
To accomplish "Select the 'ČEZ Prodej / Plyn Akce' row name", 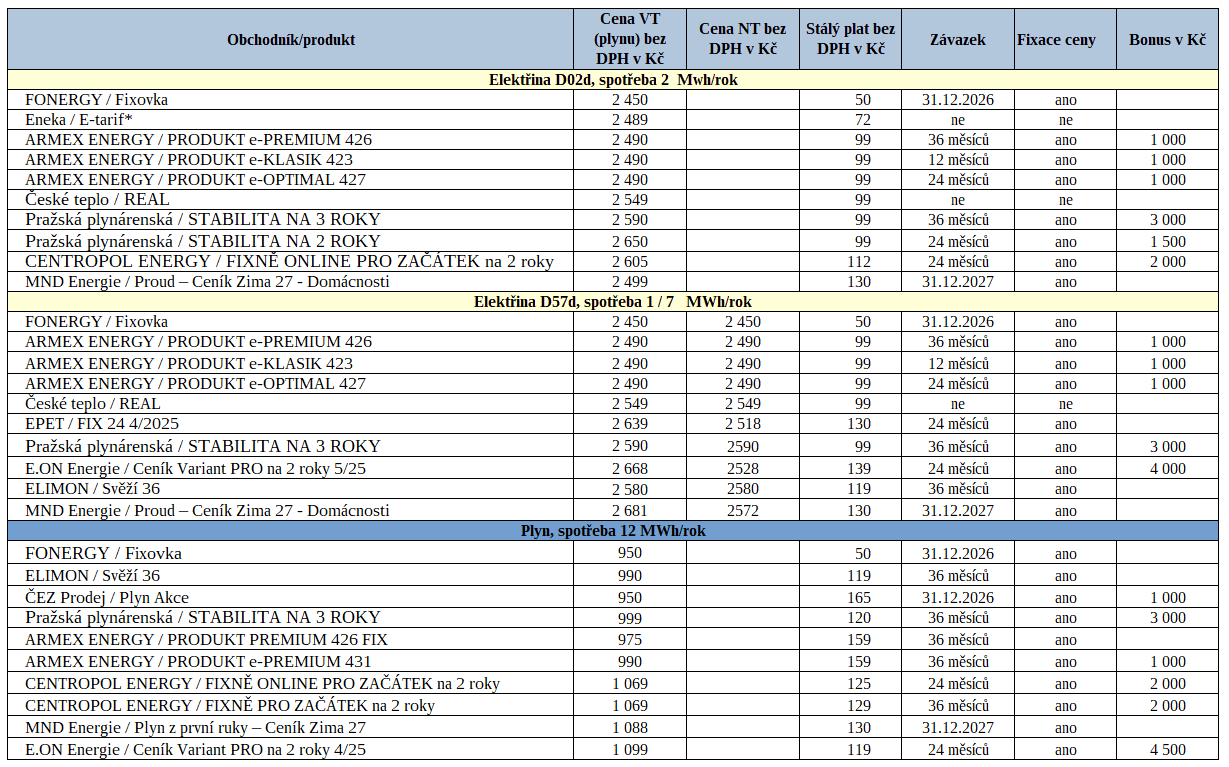I will click(x=107, y=597).
